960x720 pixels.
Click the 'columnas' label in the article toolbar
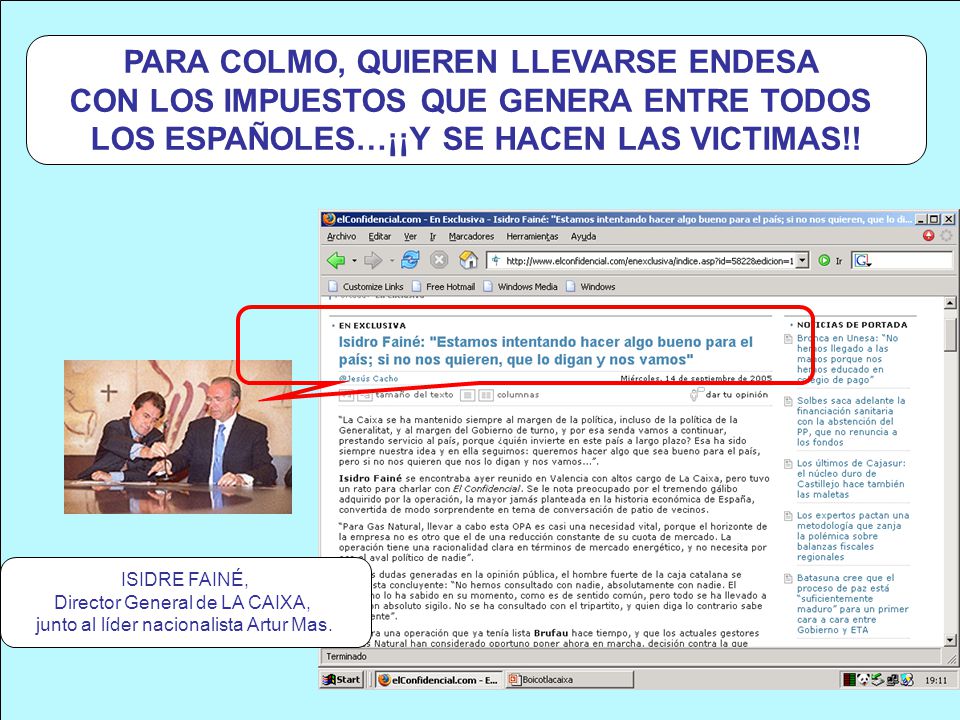[x=518, y=395]
